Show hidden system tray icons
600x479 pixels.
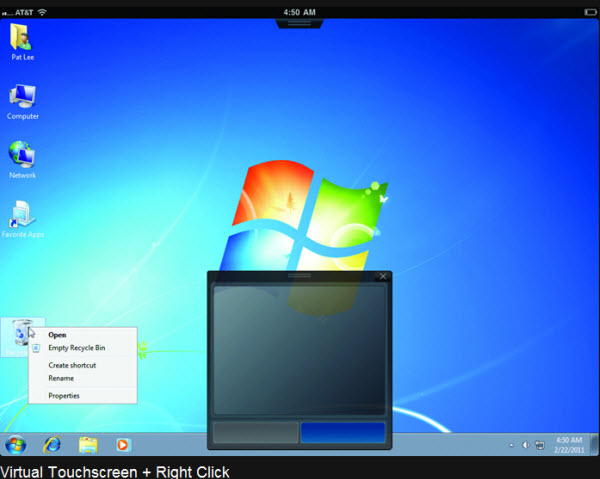[x=511, y=445]
